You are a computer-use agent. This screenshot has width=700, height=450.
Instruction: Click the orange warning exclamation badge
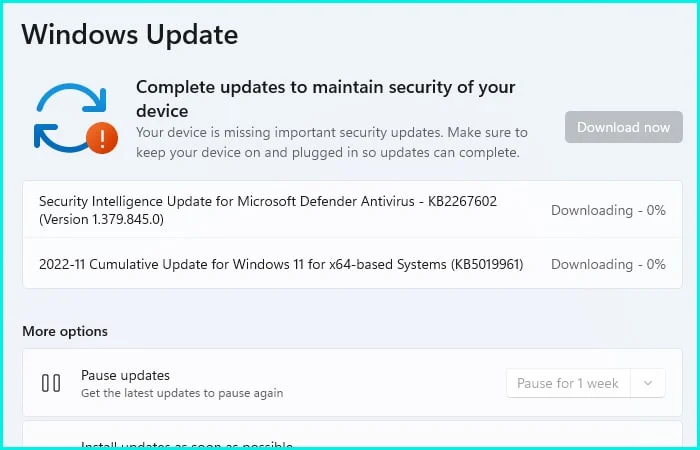click(102, 137)
